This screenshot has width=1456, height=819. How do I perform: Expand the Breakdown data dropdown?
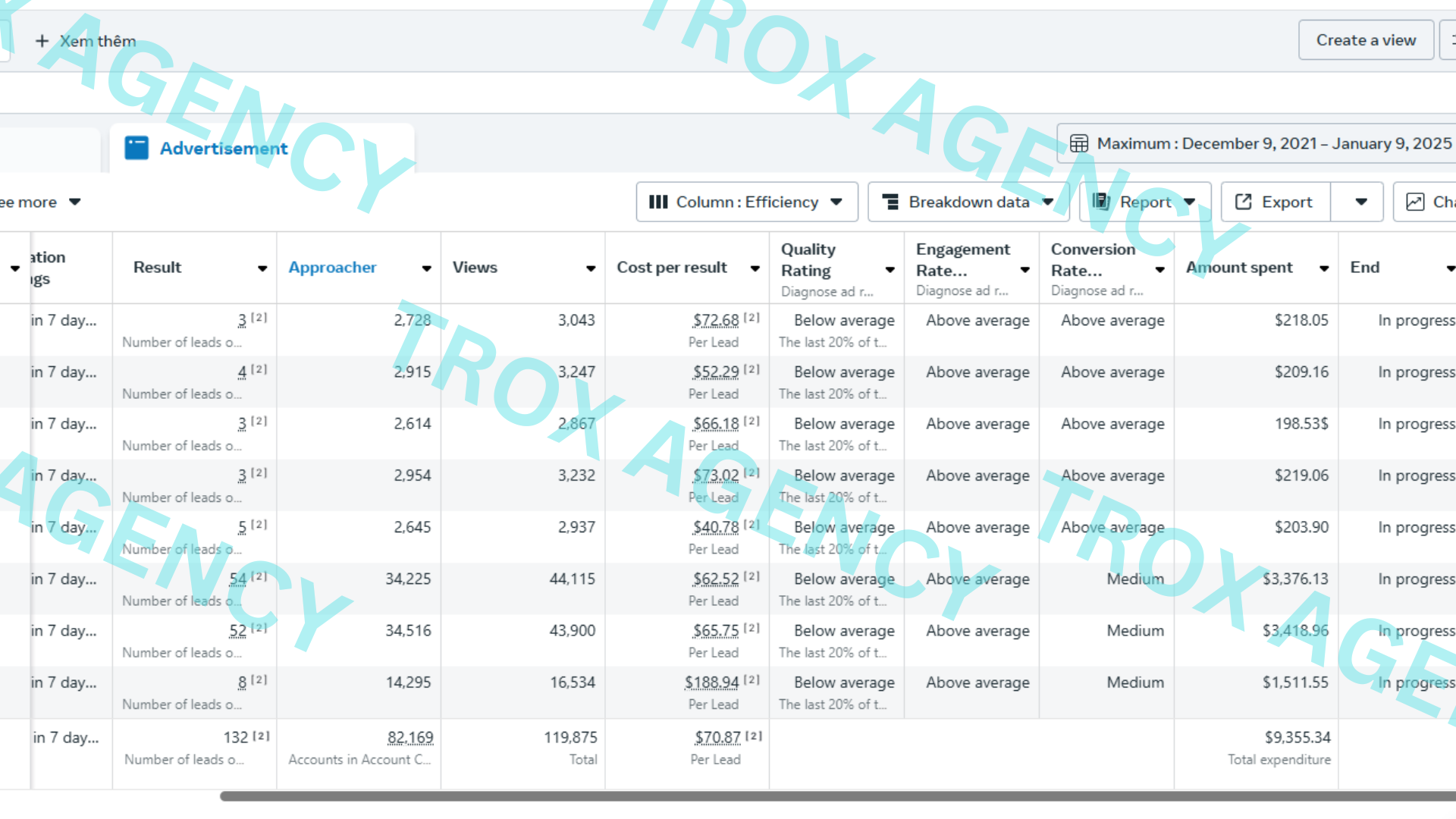click(x=968, y=202)
